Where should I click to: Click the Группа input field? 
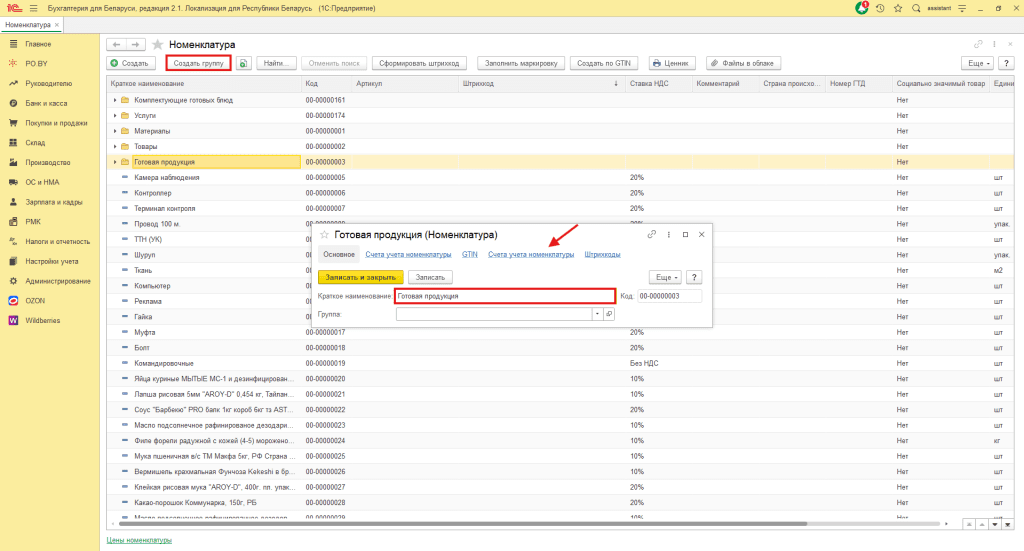[494, 314]
